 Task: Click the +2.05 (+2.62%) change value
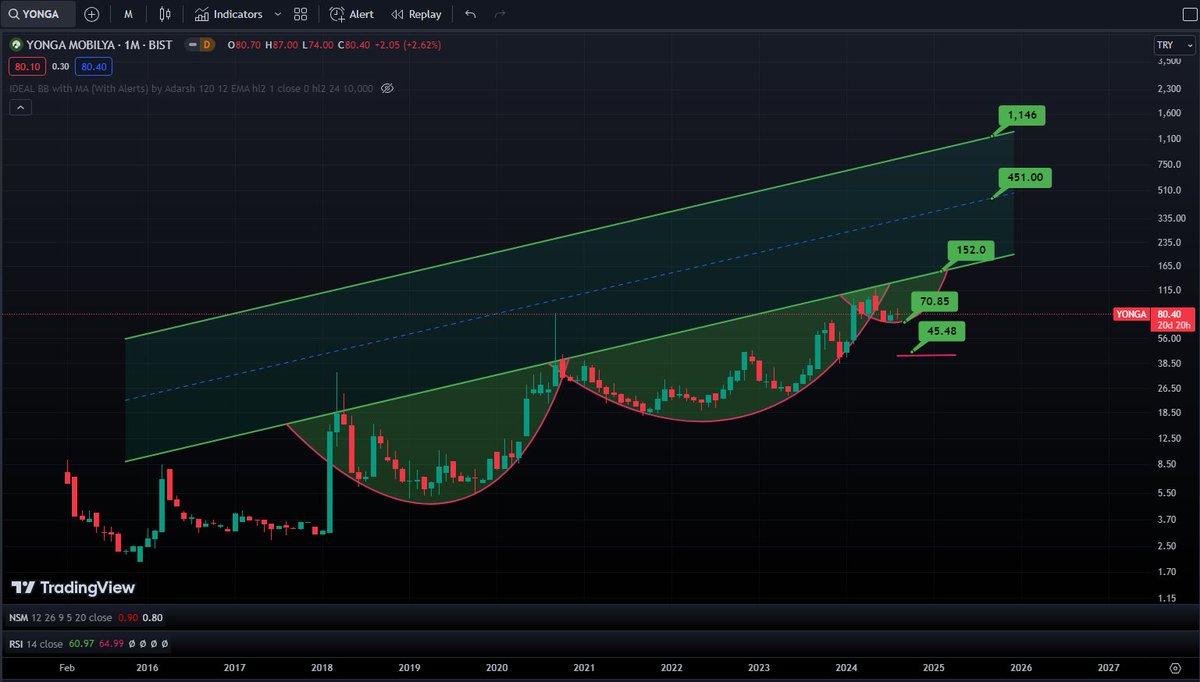tap(407, 45)
